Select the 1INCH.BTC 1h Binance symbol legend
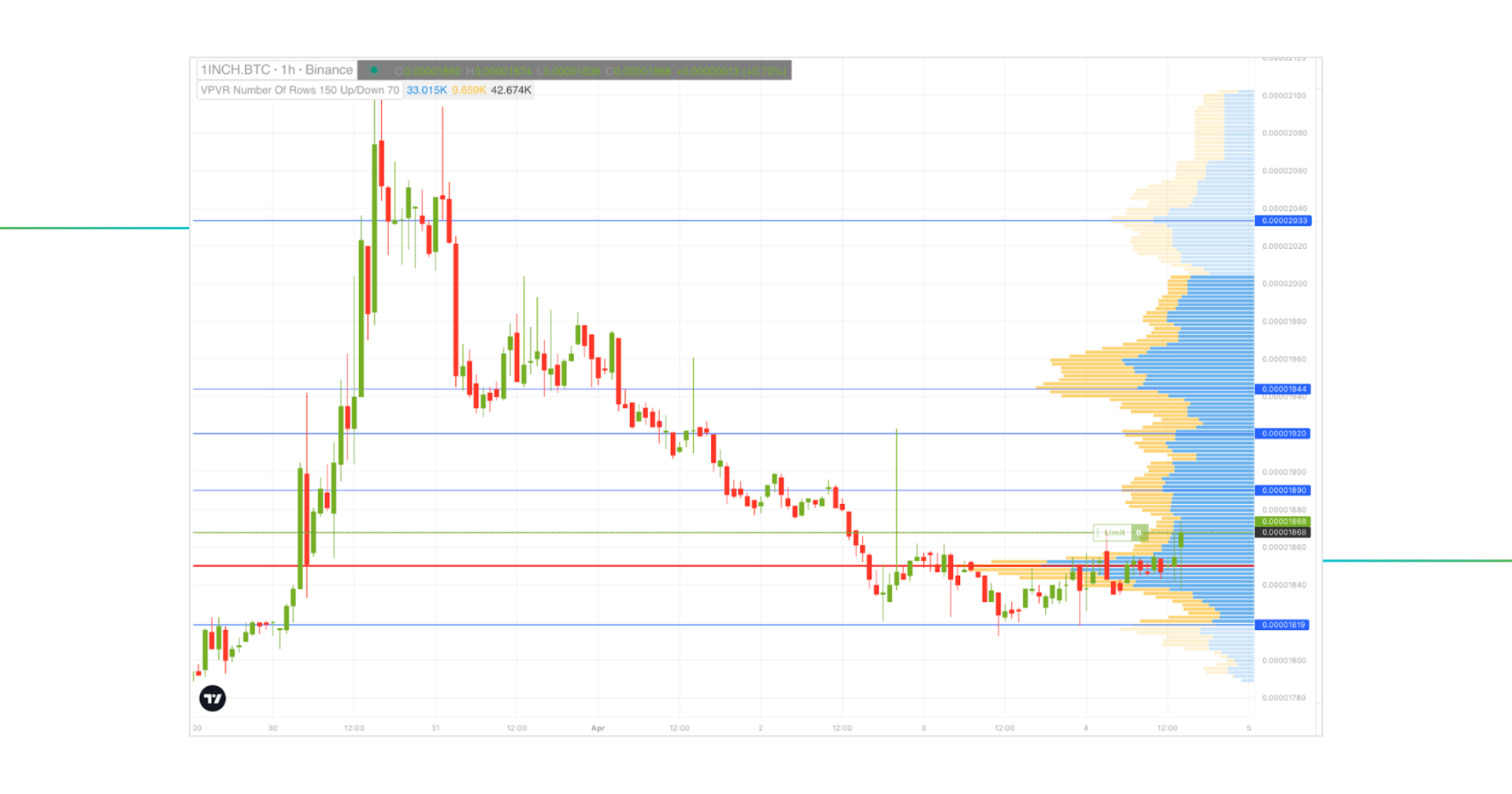 pos(276,70)
